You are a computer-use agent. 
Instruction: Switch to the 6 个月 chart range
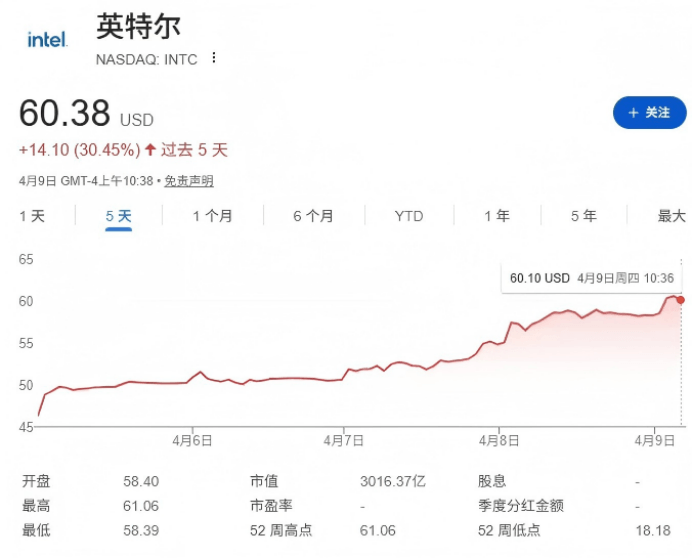click(313, 216)
